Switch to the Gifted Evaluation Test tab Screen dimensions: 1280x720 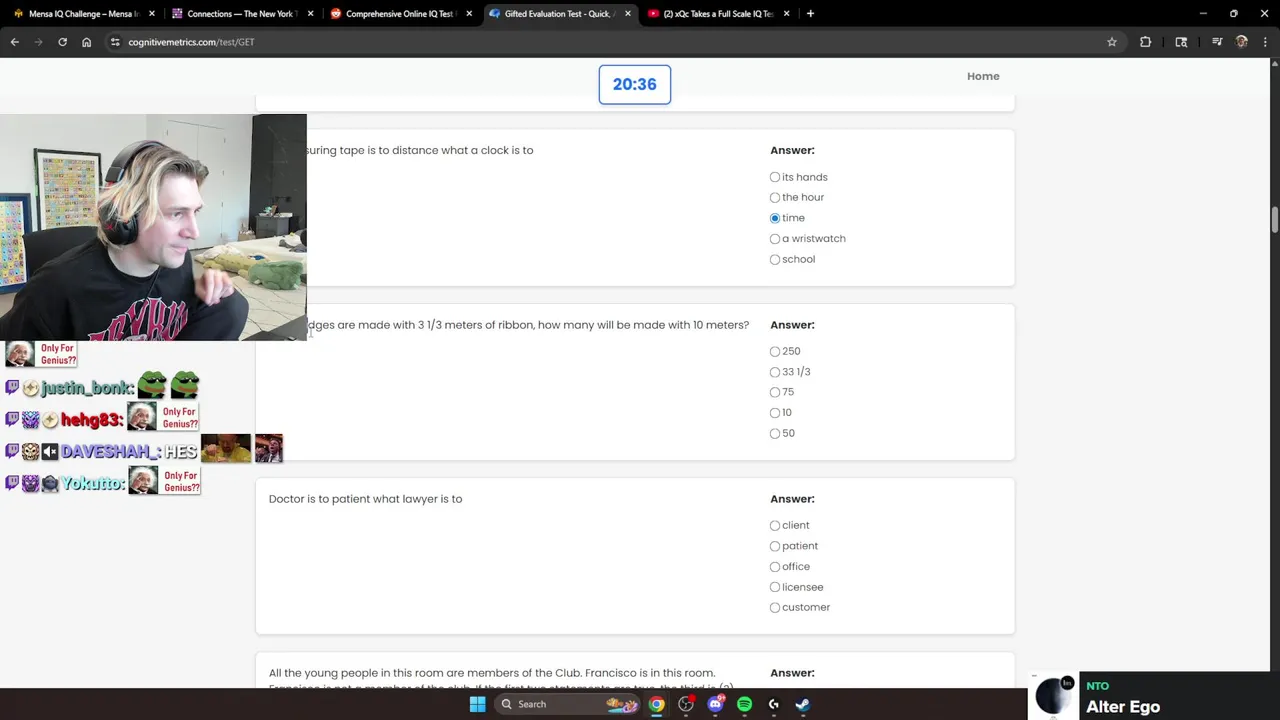[x=558, y=14]
